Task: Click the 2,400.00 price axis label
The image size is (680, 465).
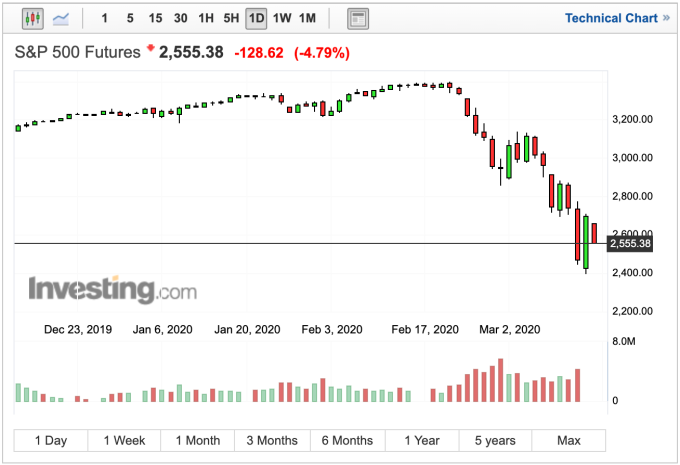Action: click(x=632, y=273)
